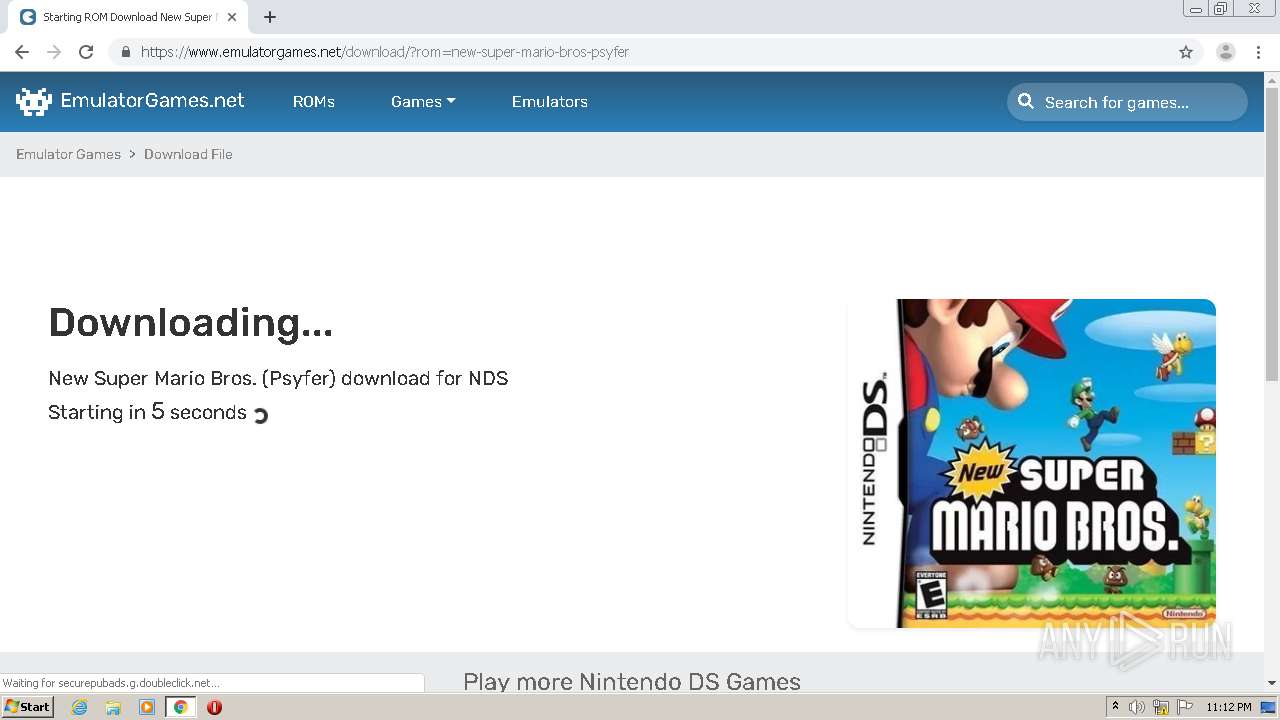Click the scrollbar up arrow
This screenshot has height=720, width=1280.
1272,79
